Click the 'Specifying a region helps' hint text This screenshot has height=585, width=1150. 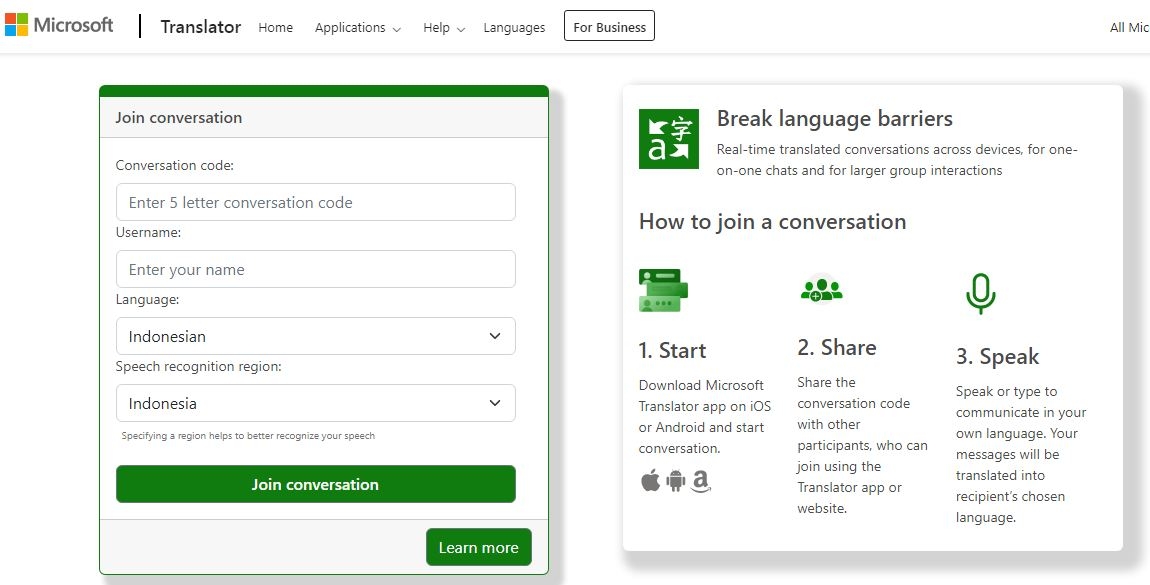pyautogui.click(x=248, y=436)
